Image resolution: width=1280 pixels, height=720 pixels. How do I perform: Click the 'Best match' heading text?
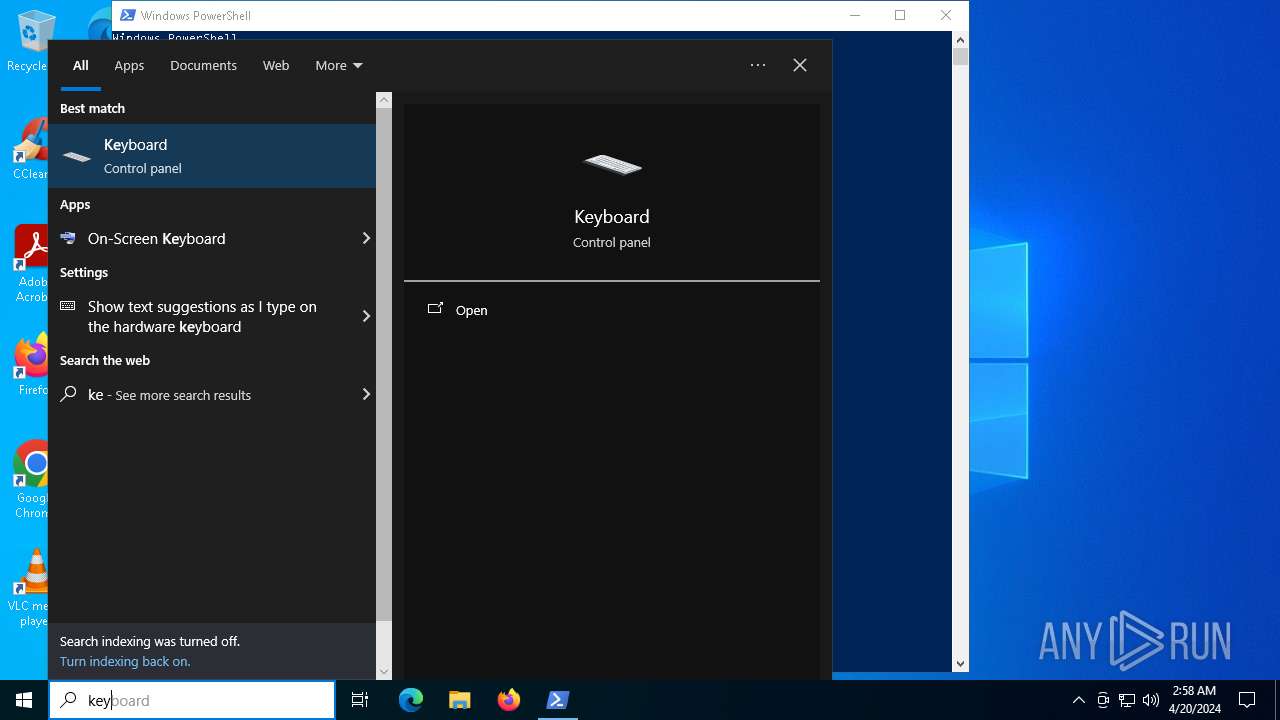pyautogui.click(x=92, y=108)
